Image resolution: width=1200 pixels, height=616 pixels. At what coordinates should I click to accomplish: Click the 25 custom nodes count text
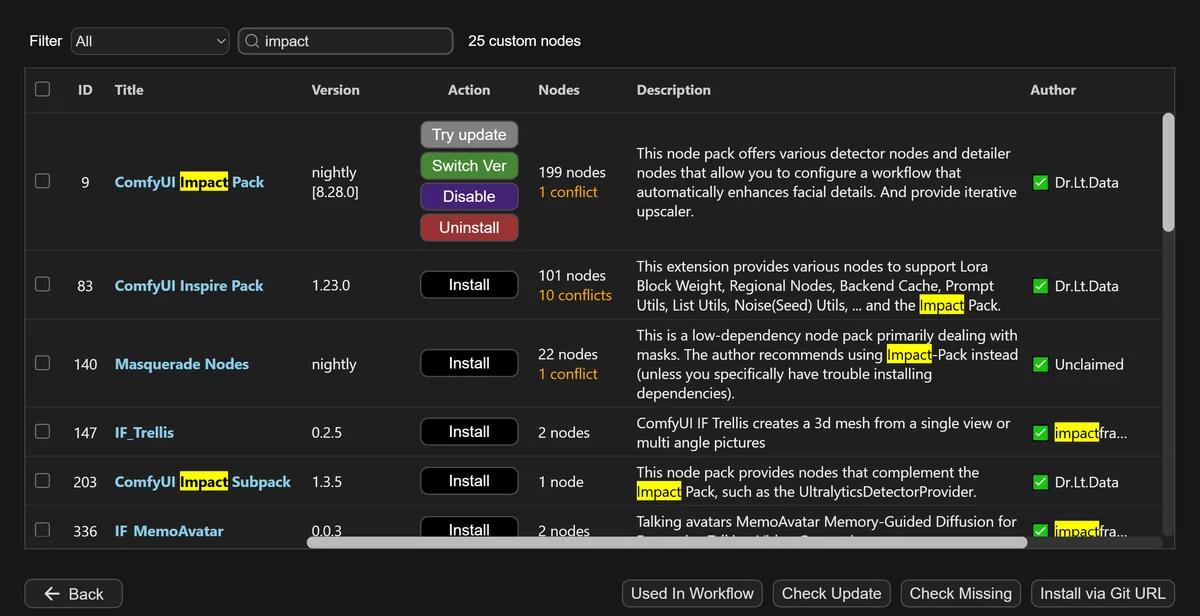pyautogui.click(x=524, y=41)
